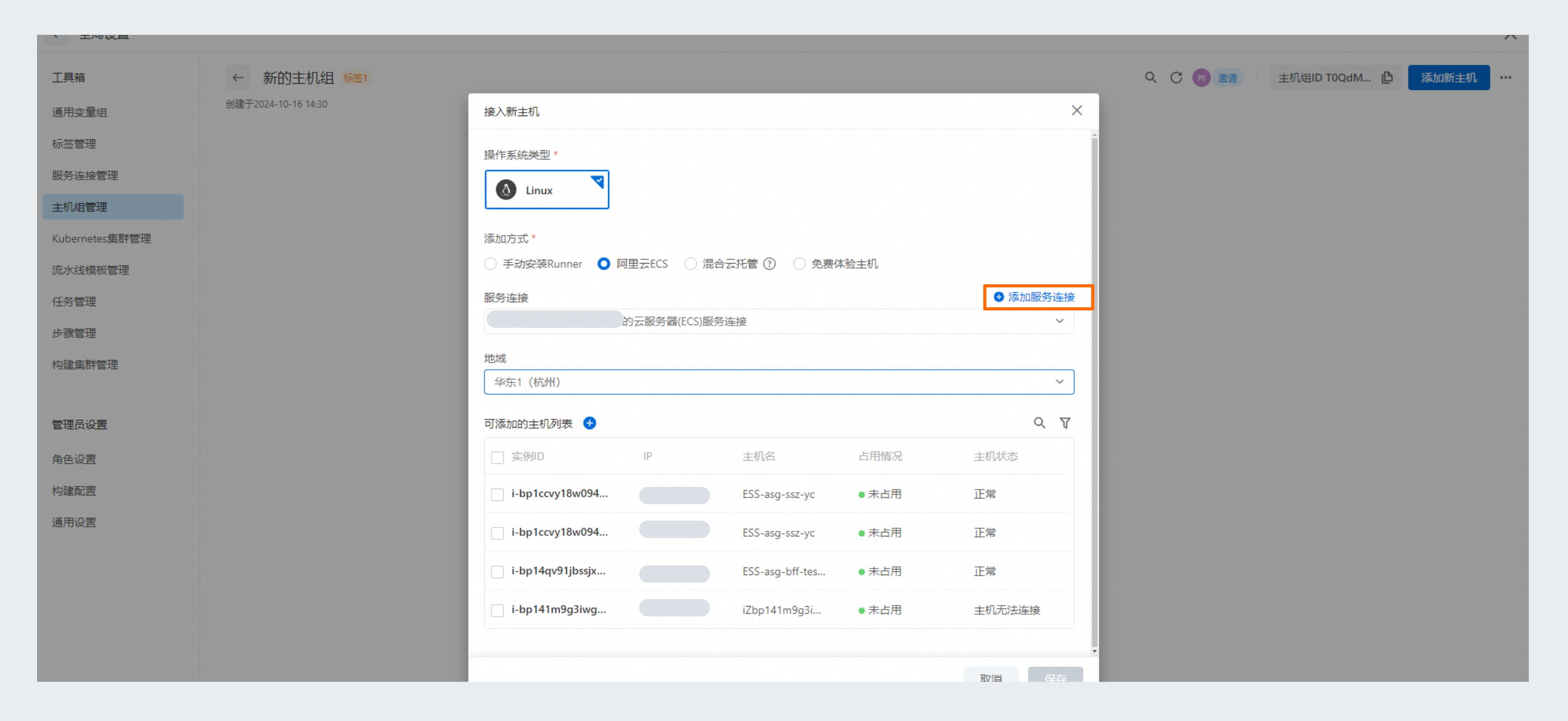Click the 实例ID column header
Image resolution: width=1568 pixels, height=721 pixels.
(x=528, y=456)
